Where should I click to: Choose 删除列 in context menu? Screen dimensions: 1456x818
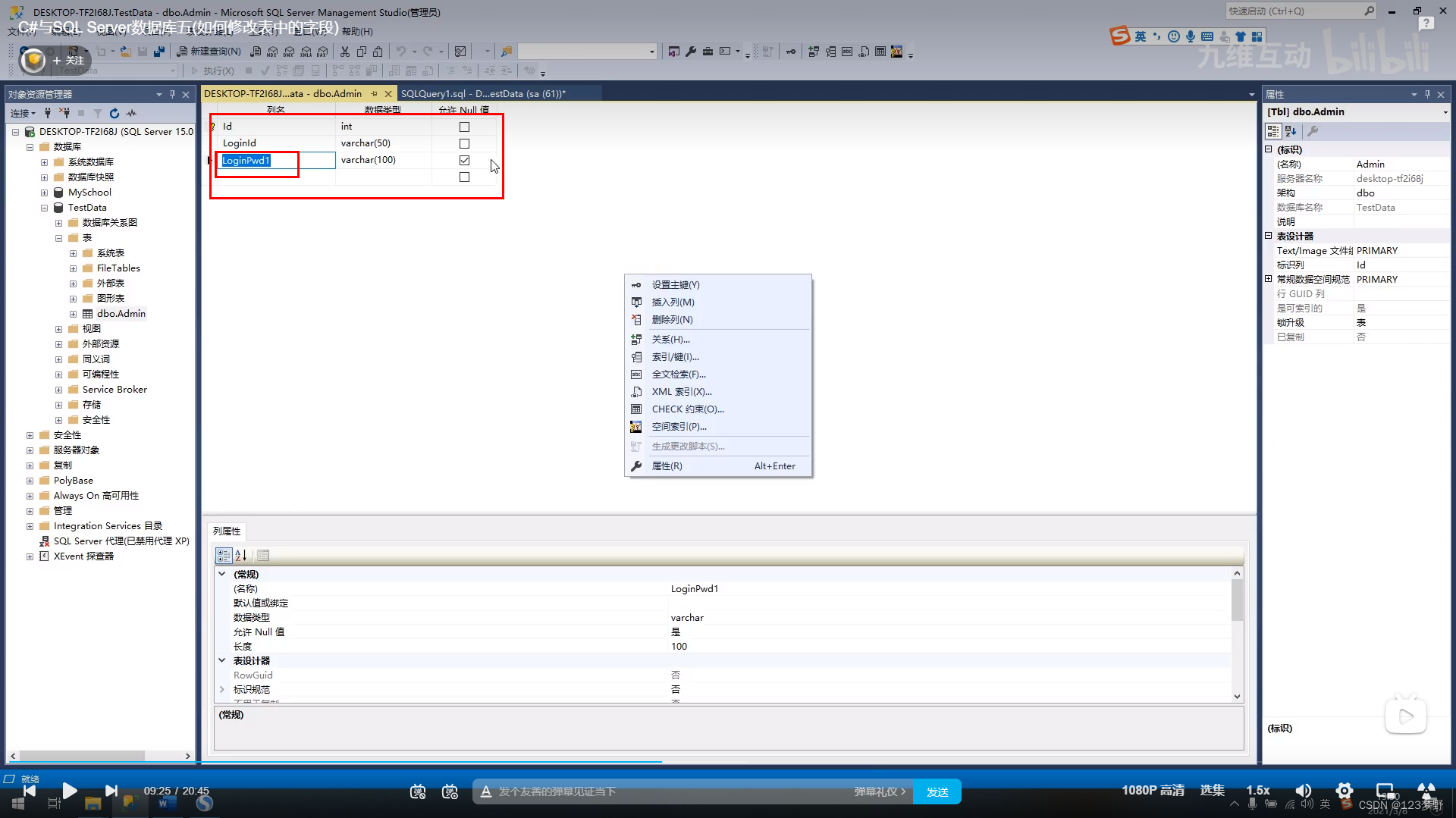coord(717,320)
